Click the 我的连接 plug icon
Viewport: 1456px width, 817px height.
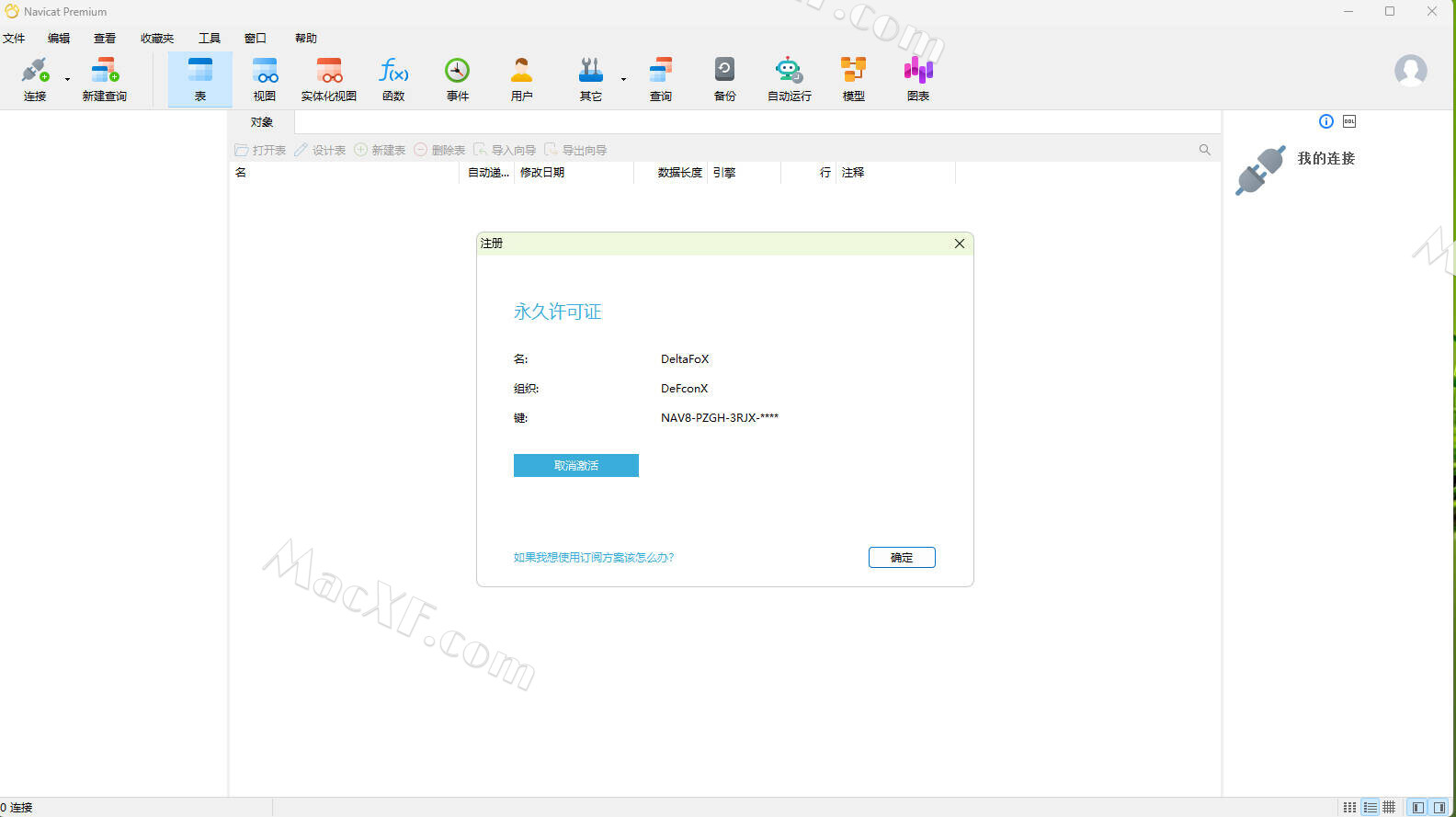[x=1260, y=170]
